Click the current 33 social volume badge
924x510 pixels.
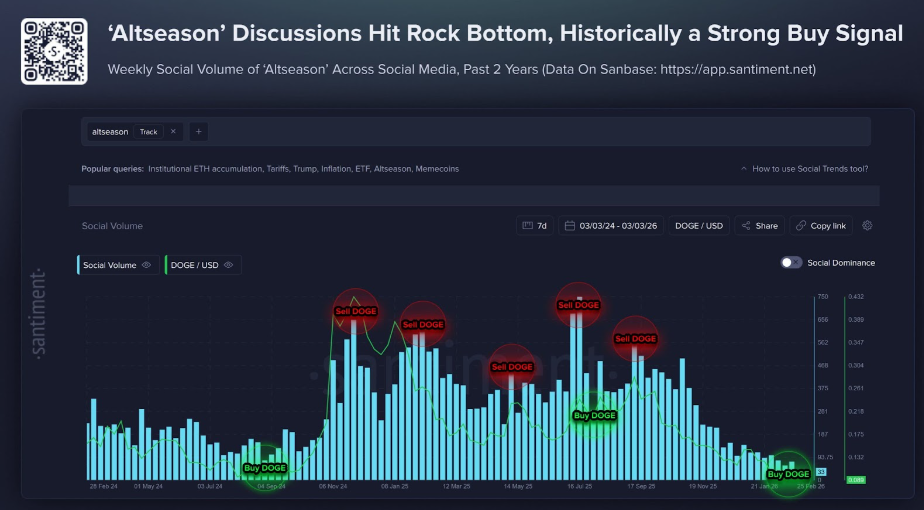(x=821, y=472)
